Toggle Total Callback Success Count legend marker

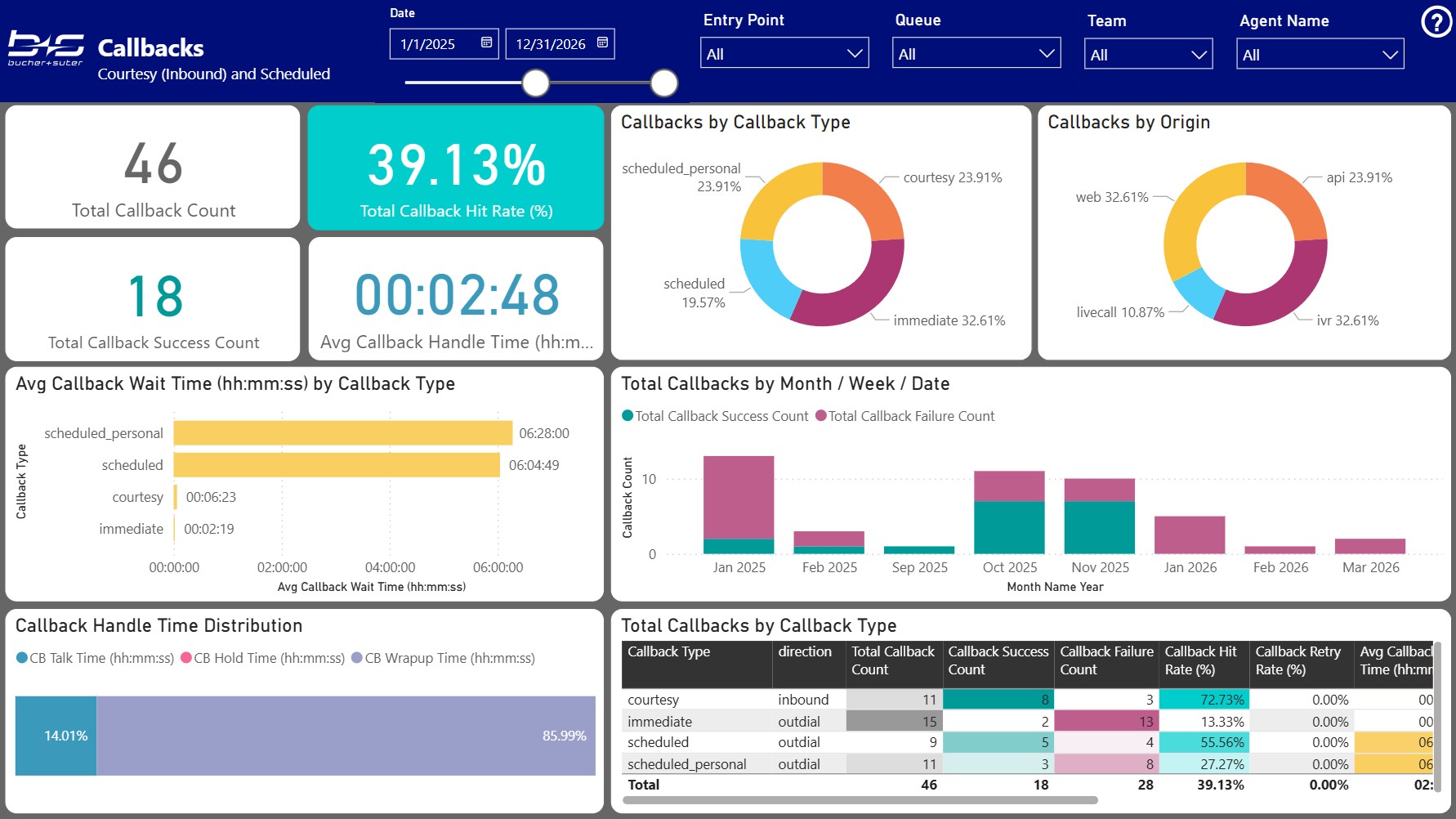click(628, 416)
